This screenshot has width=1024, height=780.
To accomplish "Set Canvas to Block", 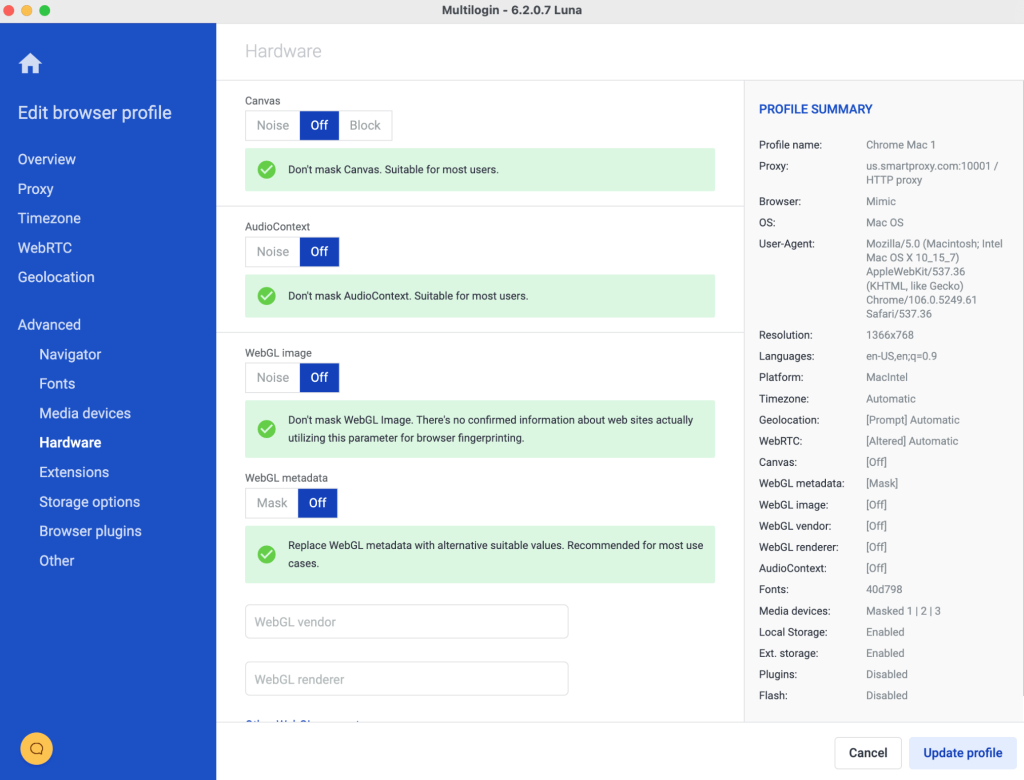I will [365, 125].
